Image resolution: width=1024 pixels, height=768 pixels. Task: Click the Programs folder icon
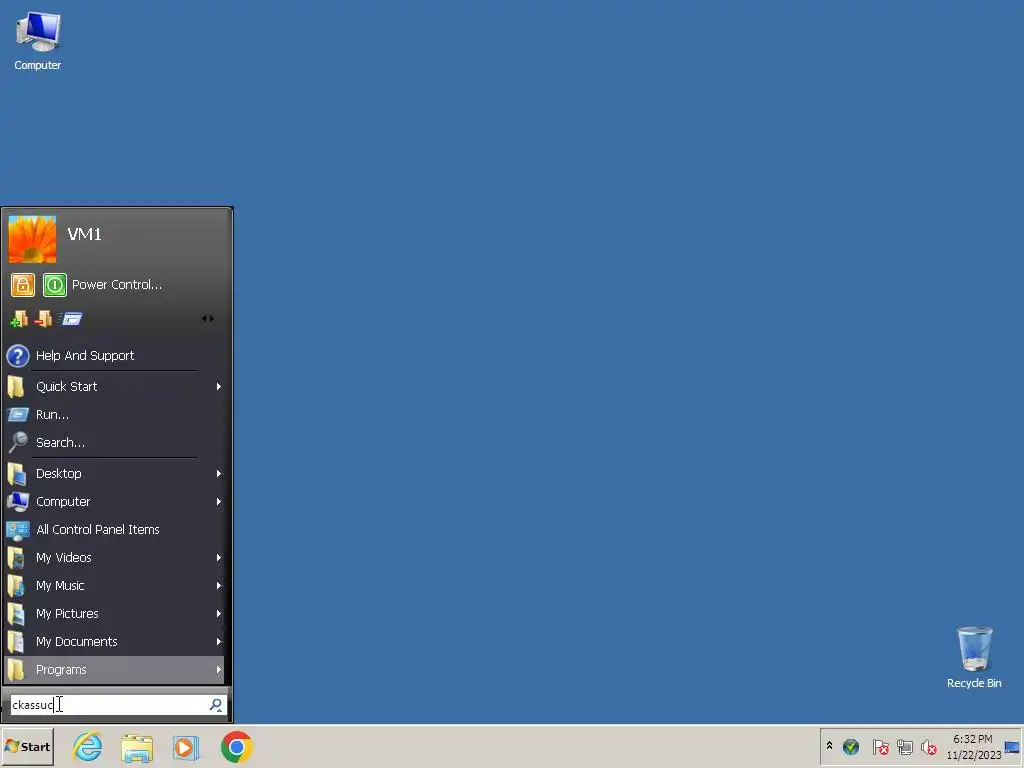coord(16,670)
